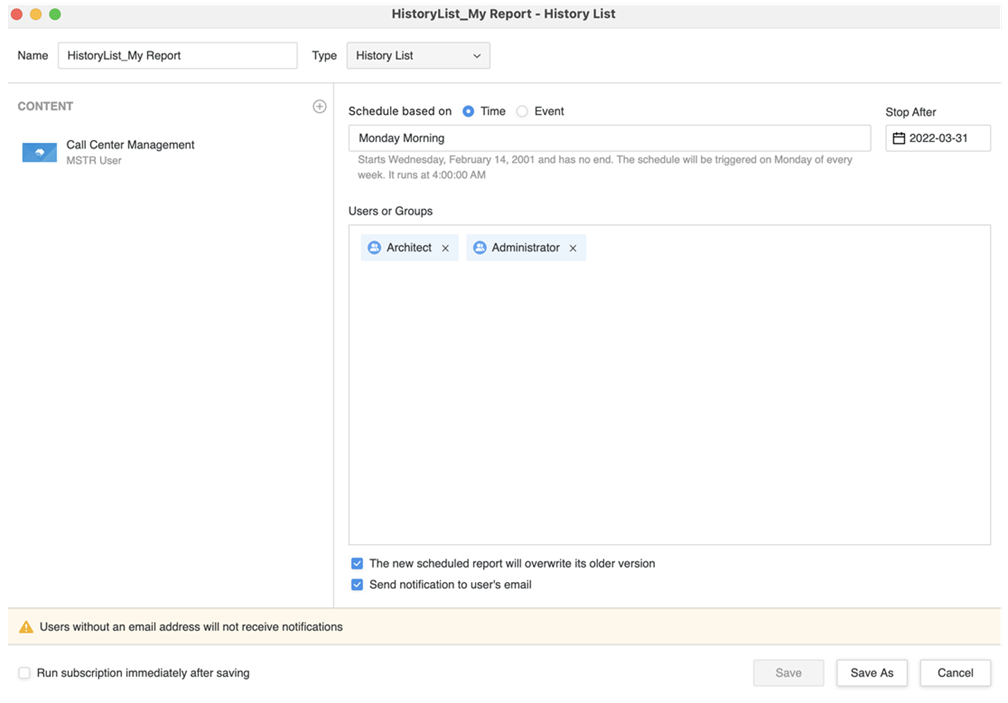Enable Run subscription immediately after saving

(x=24, y=673)
